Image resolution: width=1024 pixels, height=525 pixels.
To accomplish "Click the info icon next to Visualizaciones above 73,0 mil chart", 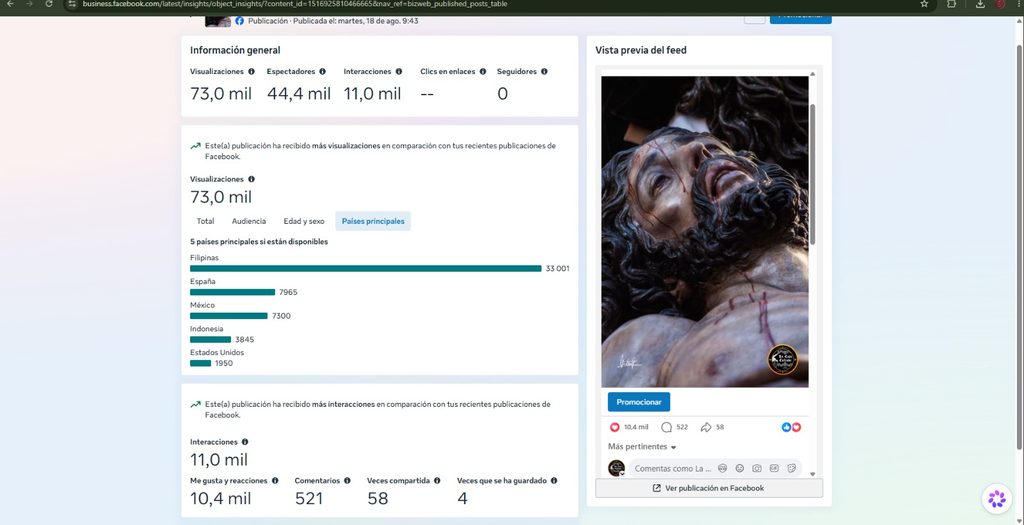I will click(251, 179).
